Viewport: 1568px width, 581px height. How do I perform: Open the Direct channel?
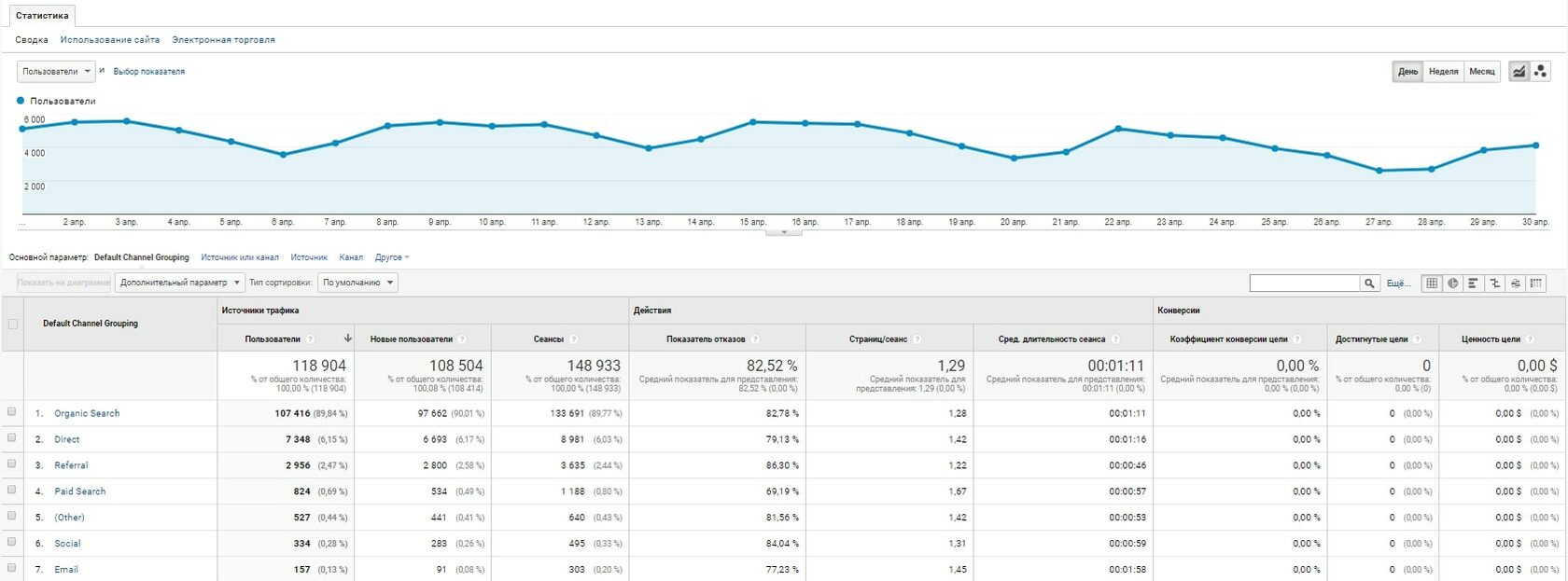67,439
